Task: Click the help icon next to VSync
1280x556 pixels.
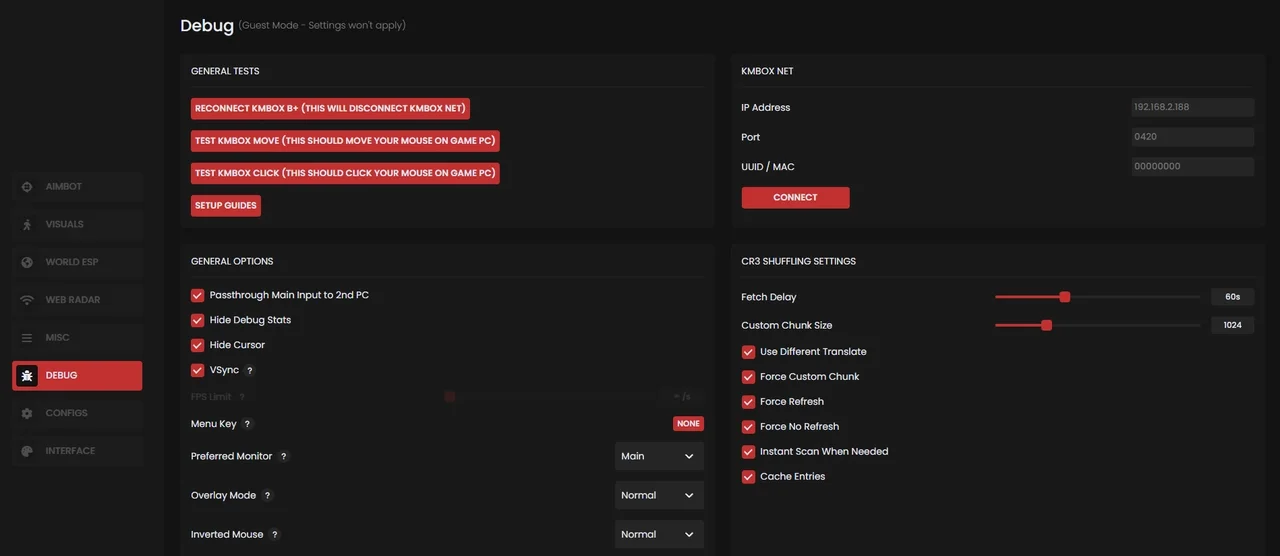Action: pyautogui.click(x=250, y=370)
